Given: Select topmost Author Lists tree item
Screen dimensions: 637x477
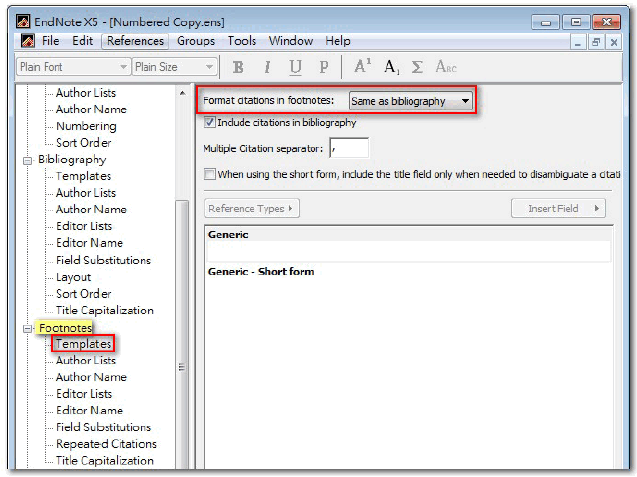Looking at the screenshot, I should (86, 93).
